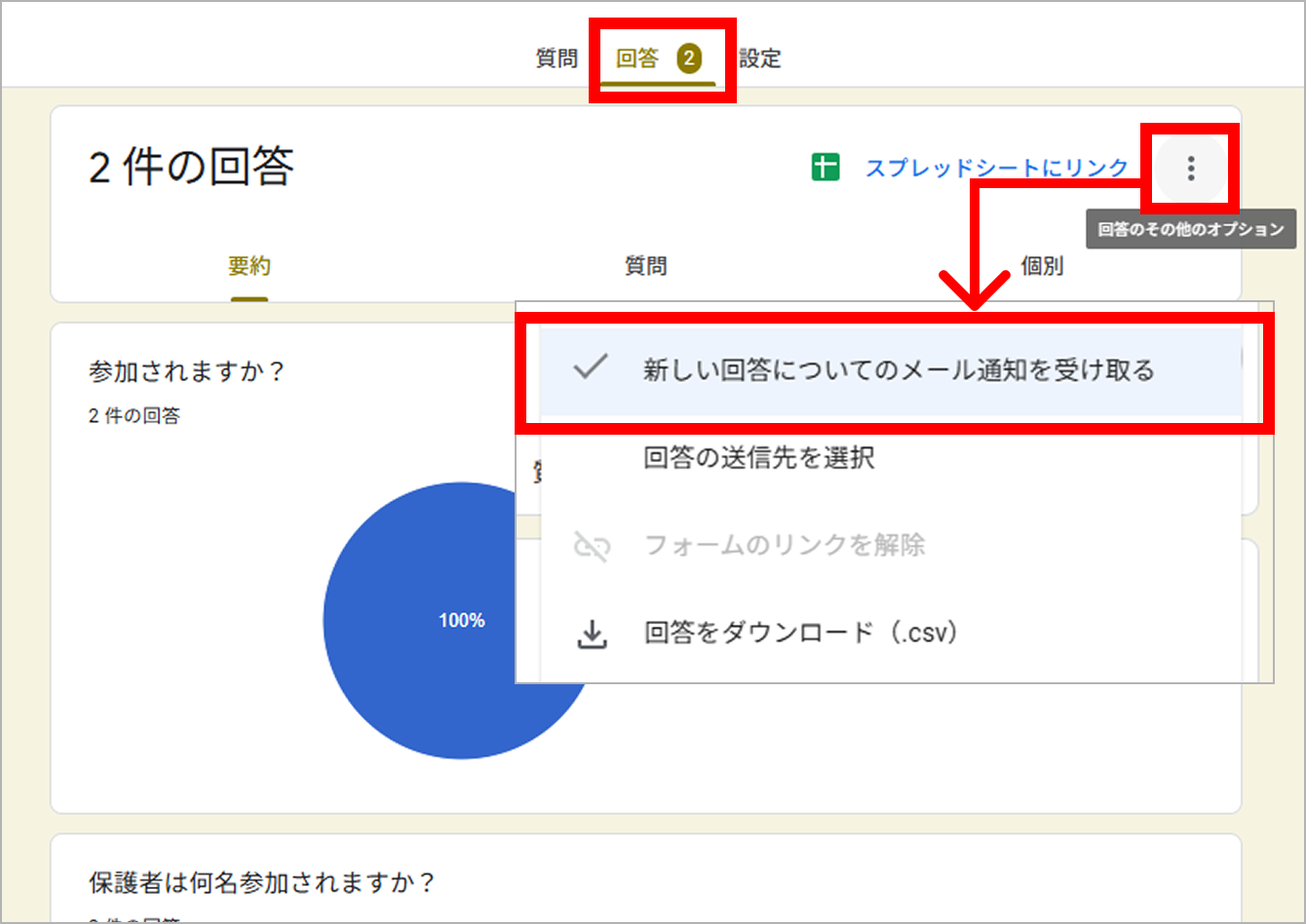This screenshot has width=1306, height=924.
Task: Click the 保護者は何名参加されますか？ question title
Action: click(x=261, y=883)
